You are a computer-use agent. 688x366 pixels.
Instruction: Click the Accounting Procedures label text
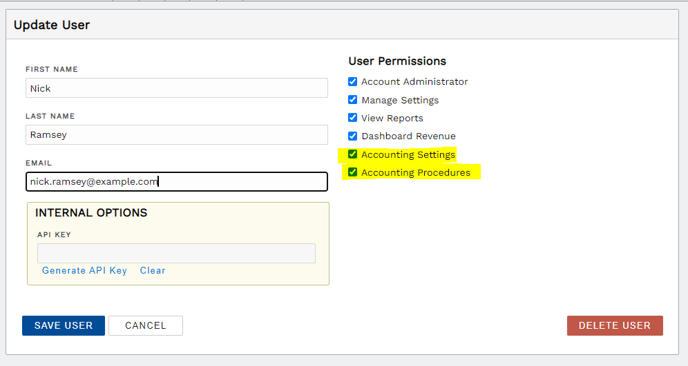click(x=416, y=172)
